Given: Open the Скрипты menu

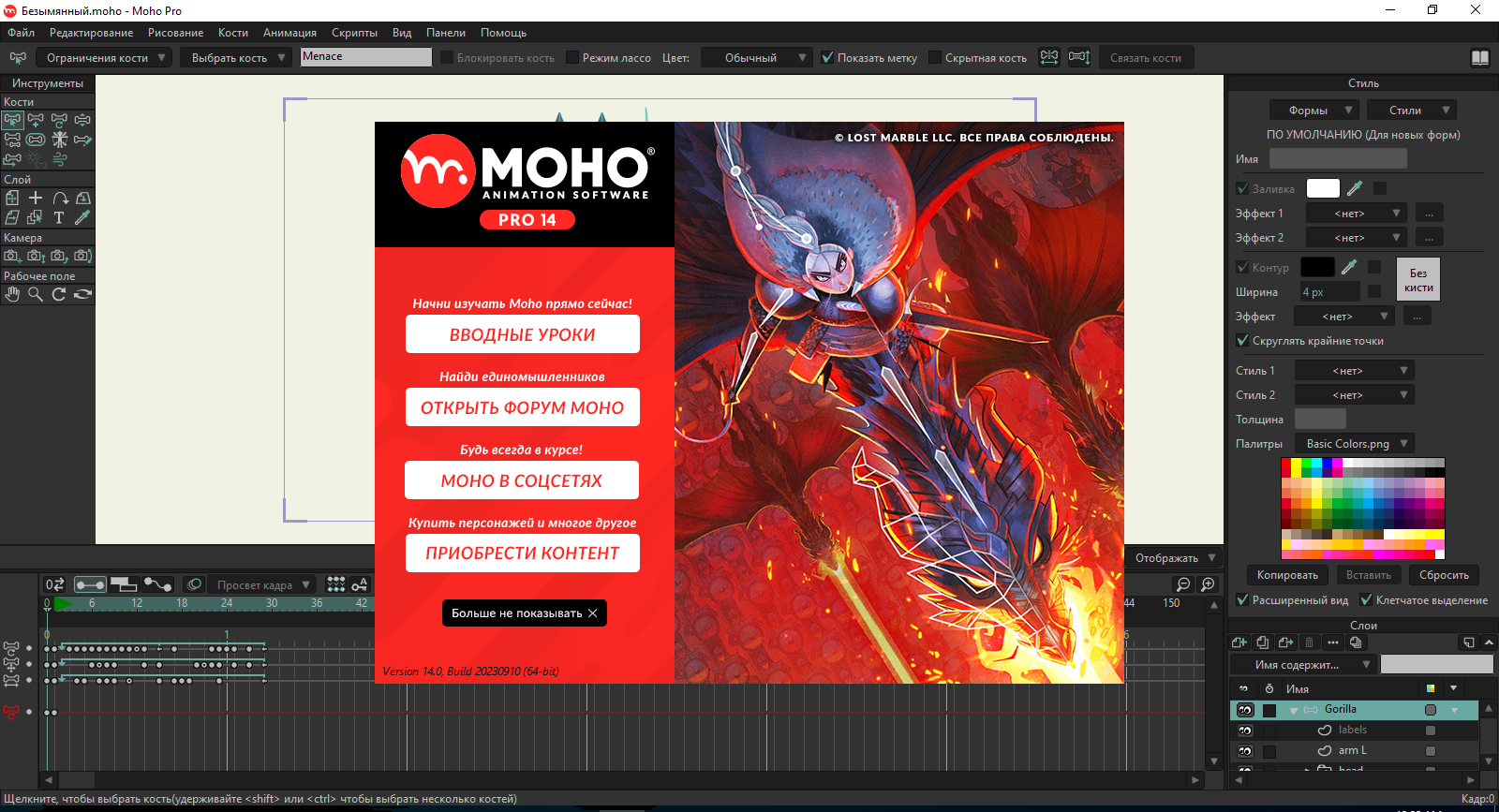Looking at the screenshot, I should click(x=354, y=32).
